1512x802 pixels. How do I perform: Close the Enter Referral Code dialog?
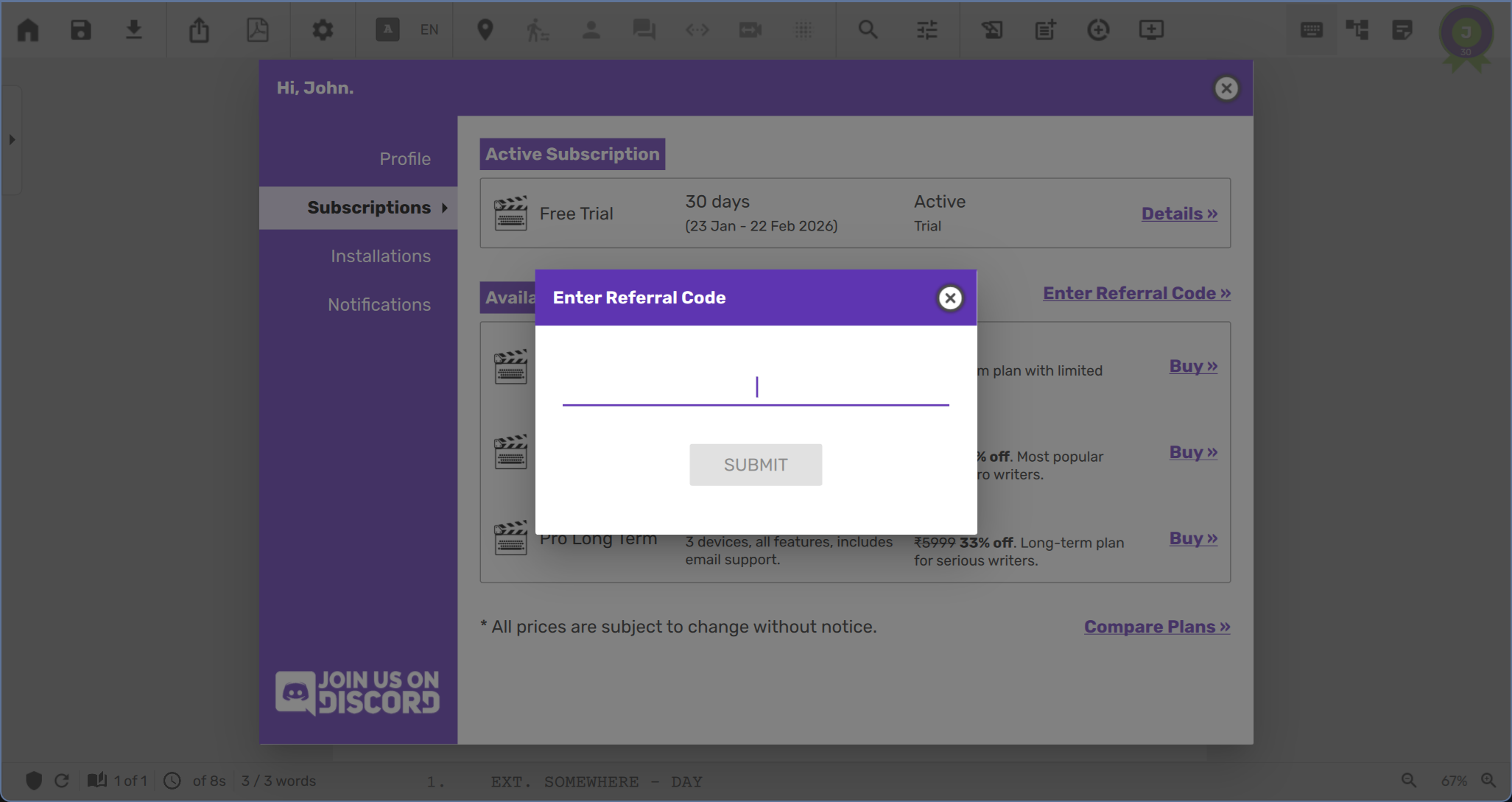click(950, 298)
